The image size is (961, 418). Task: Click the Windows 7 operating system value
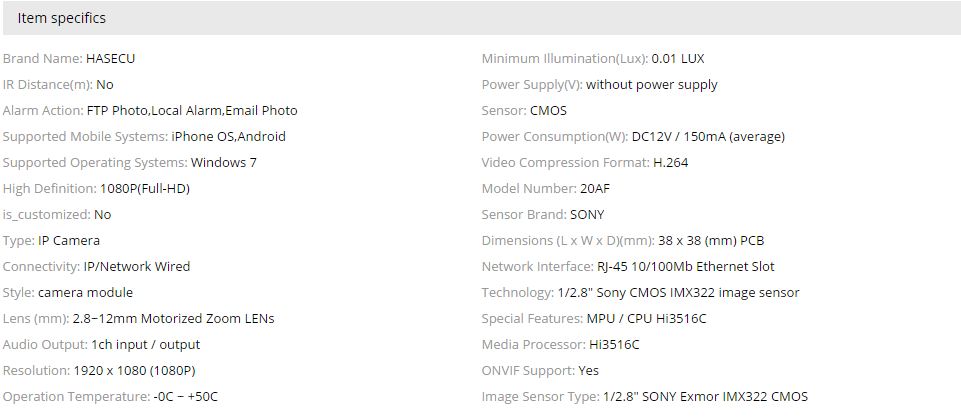click(x=224, y=162)
